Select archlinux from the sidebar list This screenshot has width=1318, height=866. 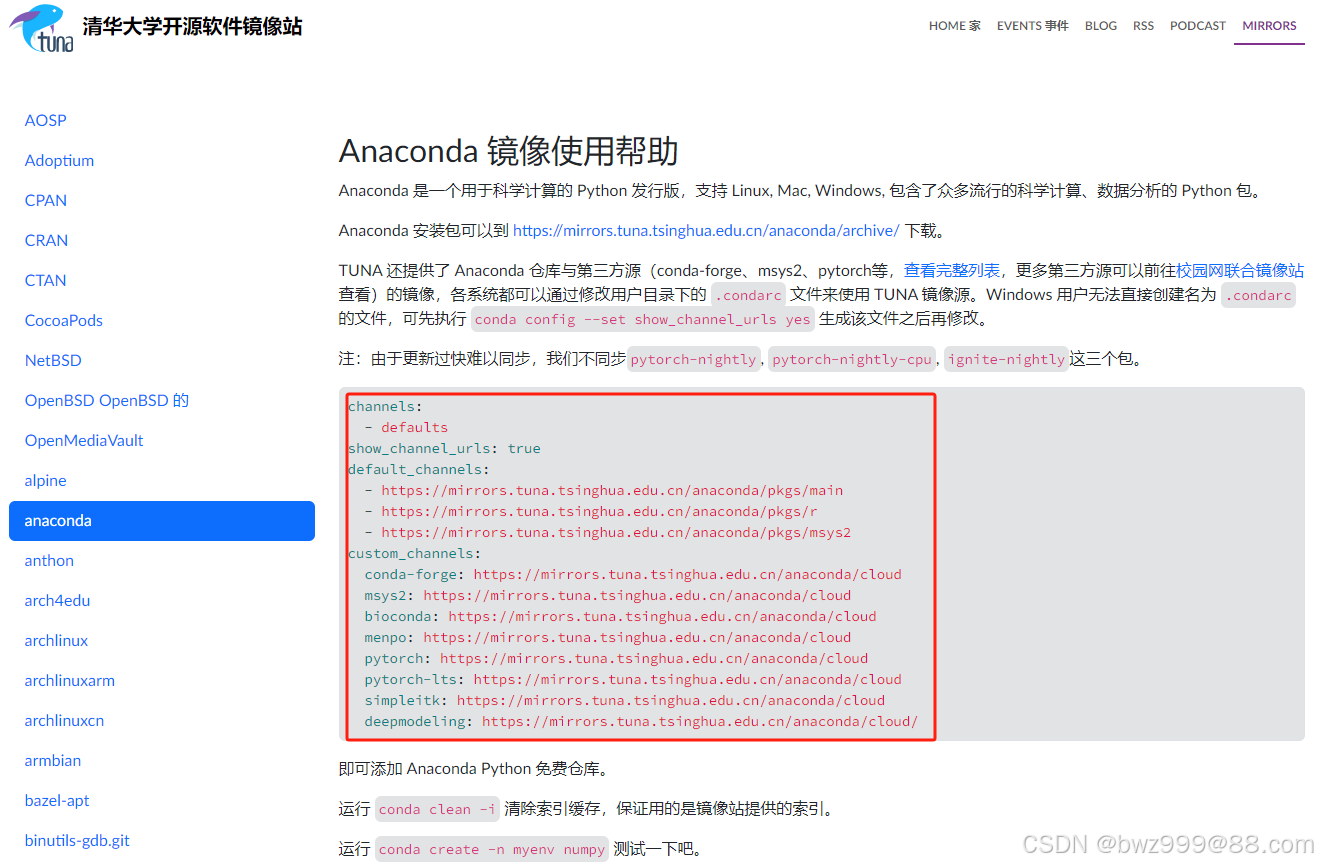56,640
